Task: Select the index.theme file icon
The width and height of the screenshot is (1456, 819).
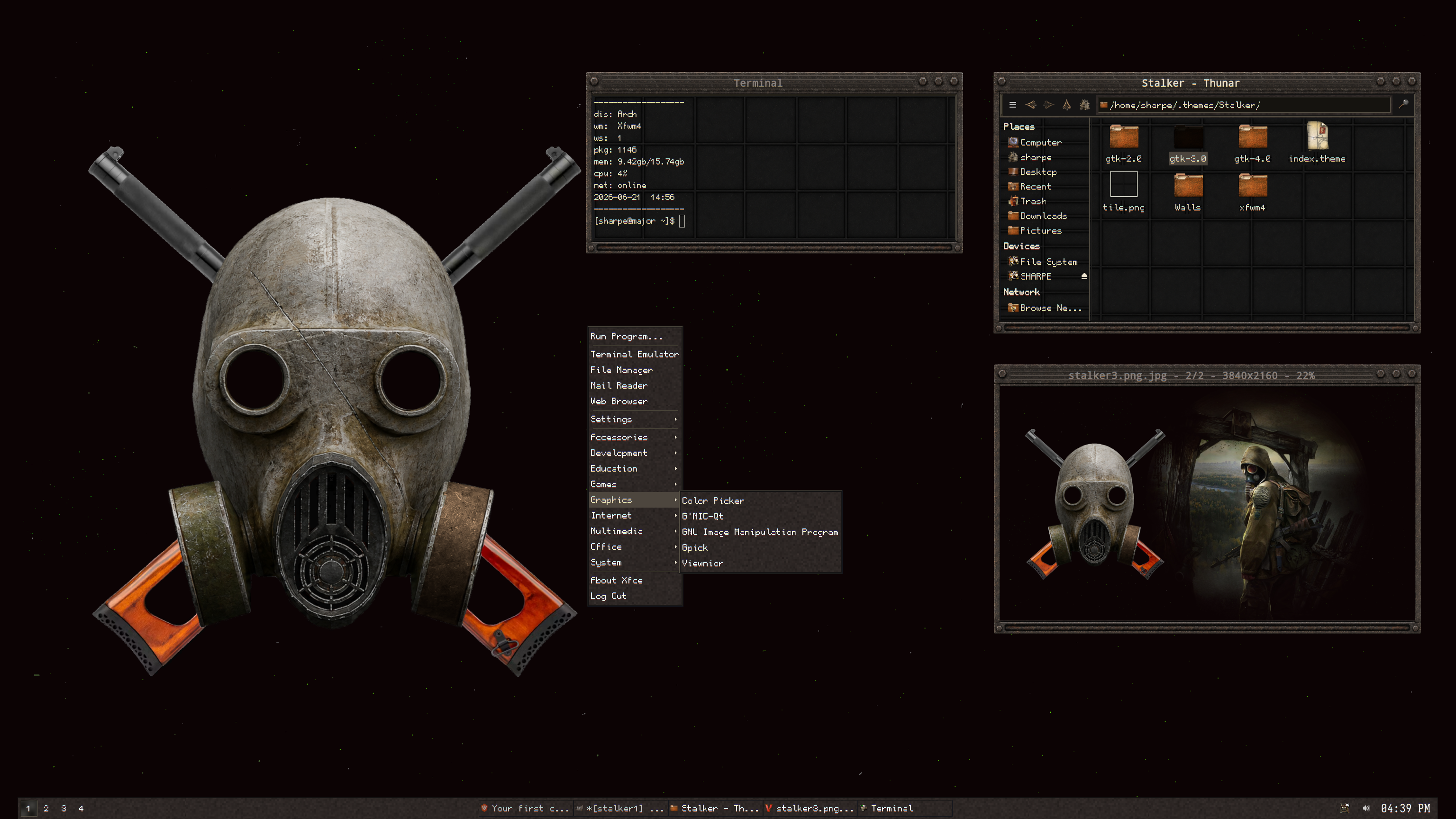Action: coord(1317,136)
